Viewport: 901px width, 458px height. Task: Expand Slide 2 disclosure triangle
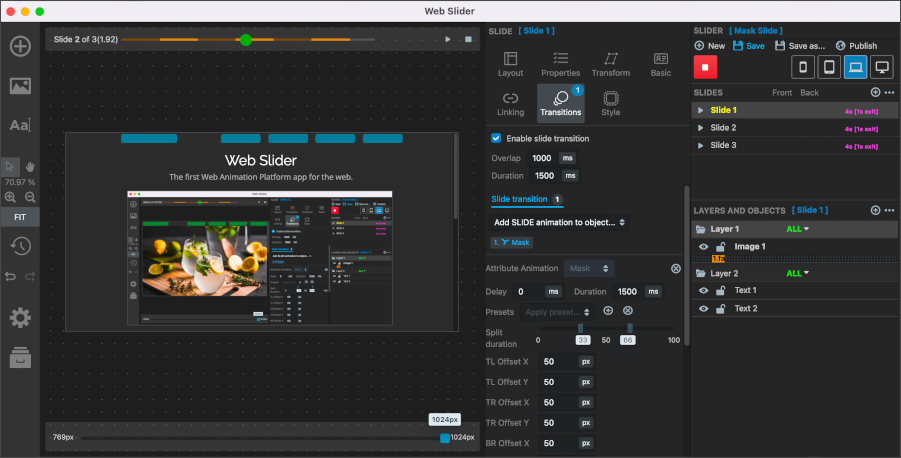pos(700,128)
